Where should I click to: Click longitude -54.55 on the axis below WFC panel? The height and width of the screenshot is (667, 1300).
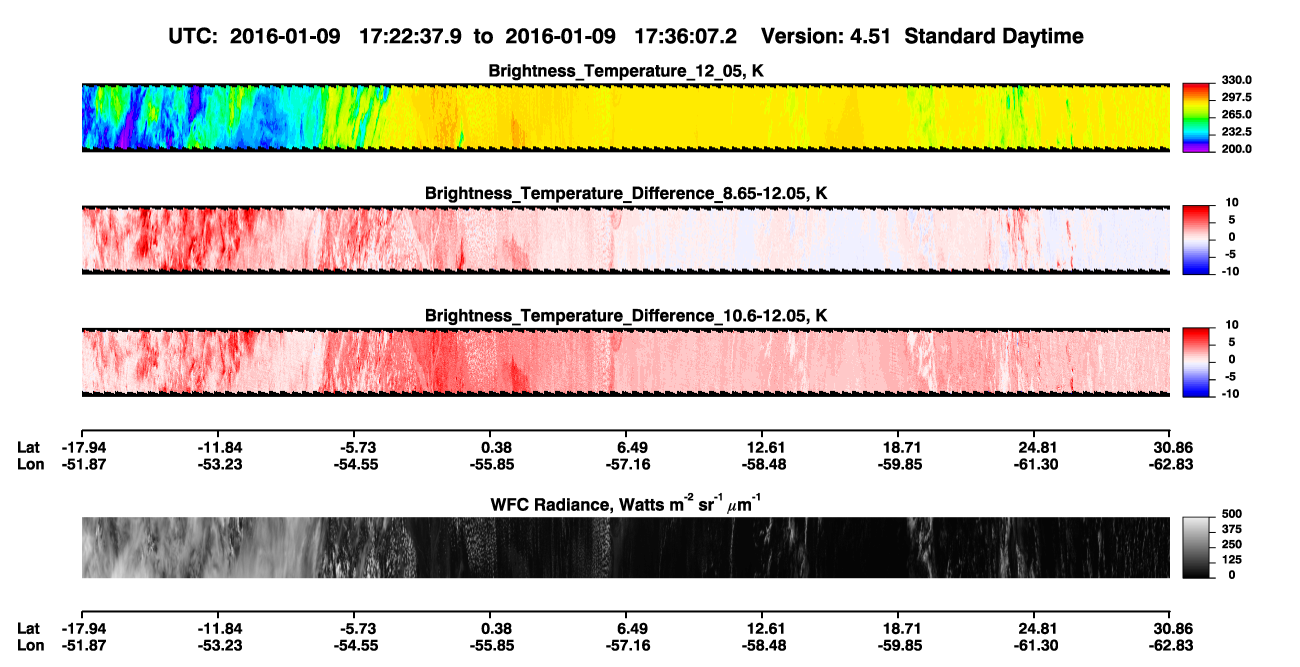coord(354,645)
